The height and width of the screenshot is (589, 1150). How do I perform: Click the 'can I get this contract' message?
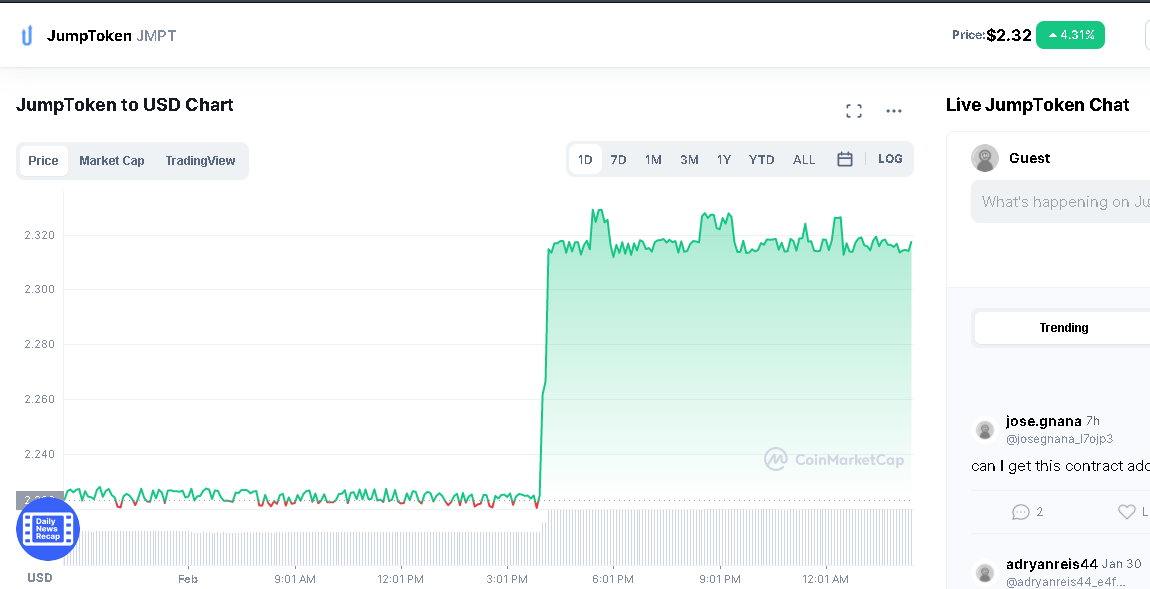point(1061,466)
